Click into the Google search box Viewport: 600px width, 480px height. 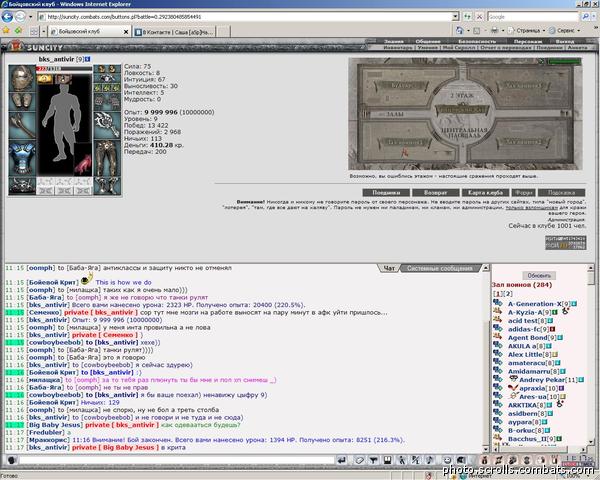[x=533, y=17]
